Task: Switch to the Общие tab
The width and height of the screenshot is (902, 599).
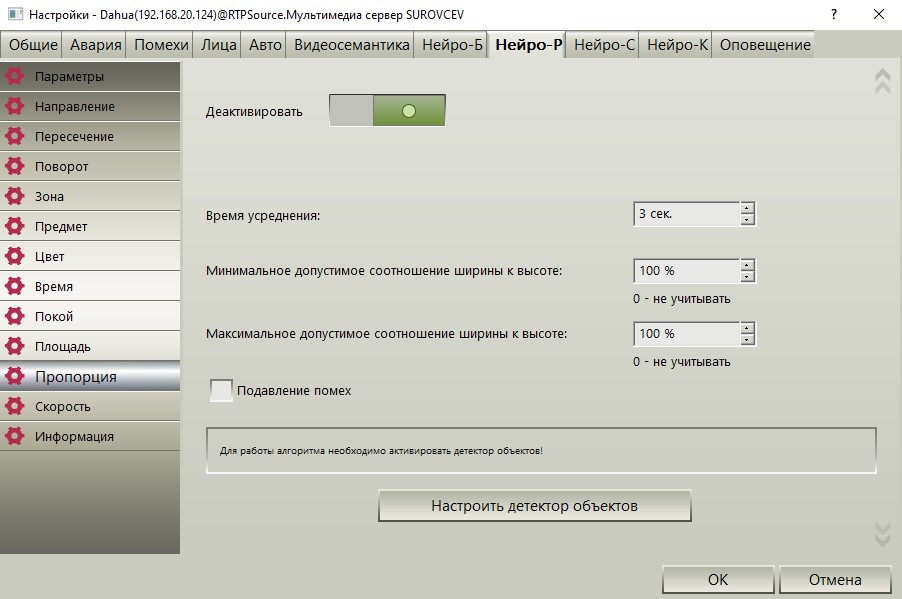Action: coord(33,44)
